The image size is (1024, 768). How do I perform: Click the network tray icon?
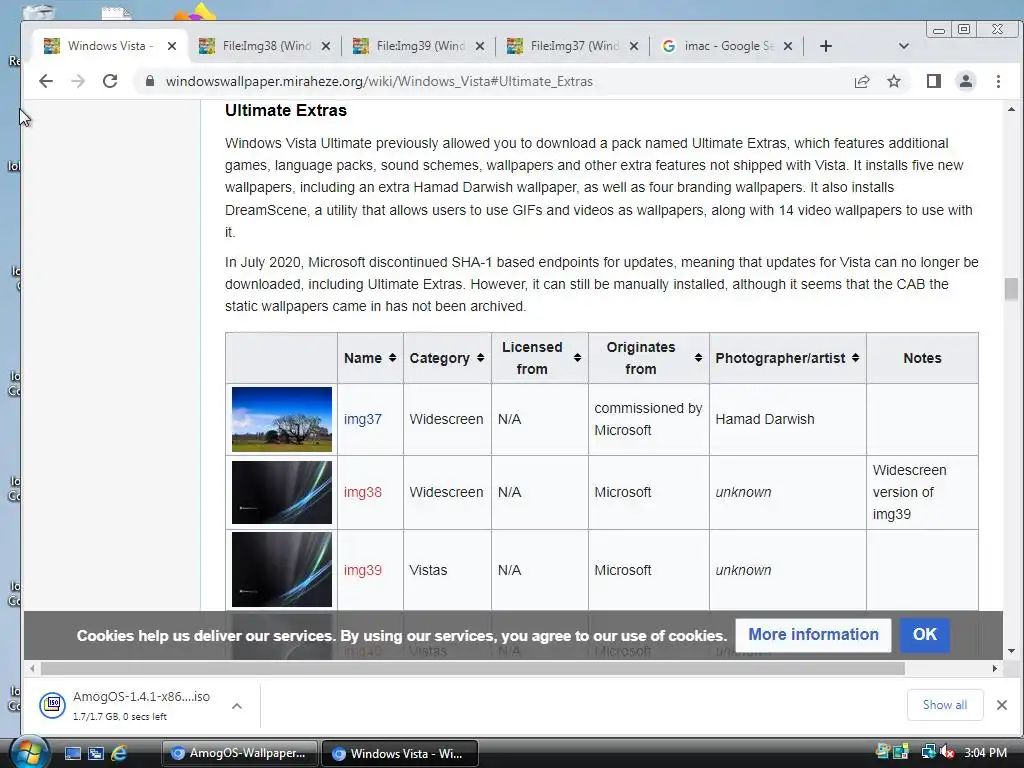pyautogui.click(x=928, y=752)
